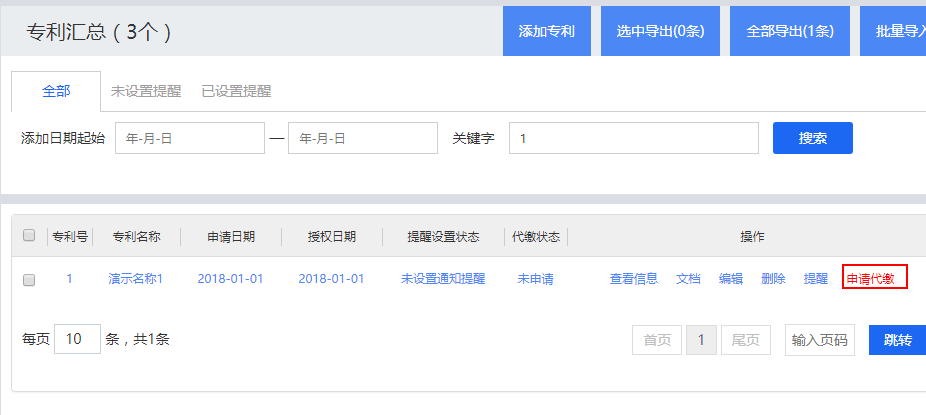Click the 申请日期 column header
Image resolution: width=926 pixels, height=415 pixels.
231,237
